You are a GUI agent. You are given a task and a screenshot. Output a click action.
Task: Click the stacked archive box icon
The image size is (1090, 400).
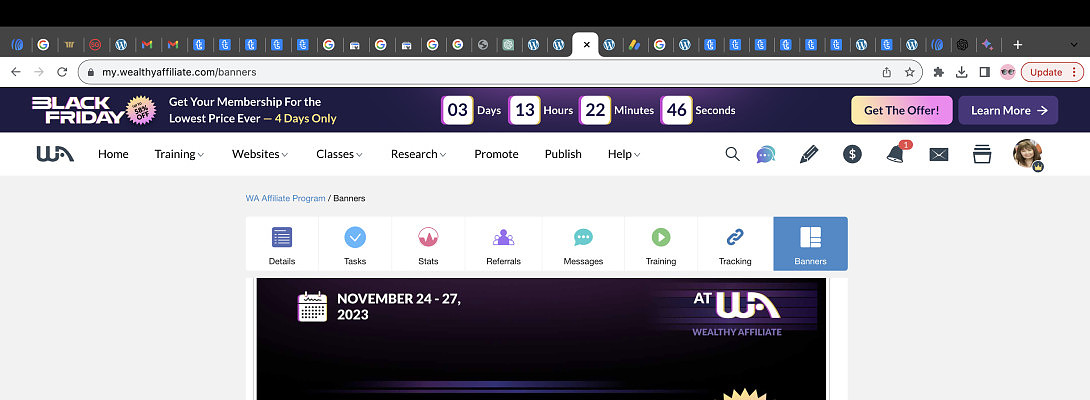[x=982, y=154]
